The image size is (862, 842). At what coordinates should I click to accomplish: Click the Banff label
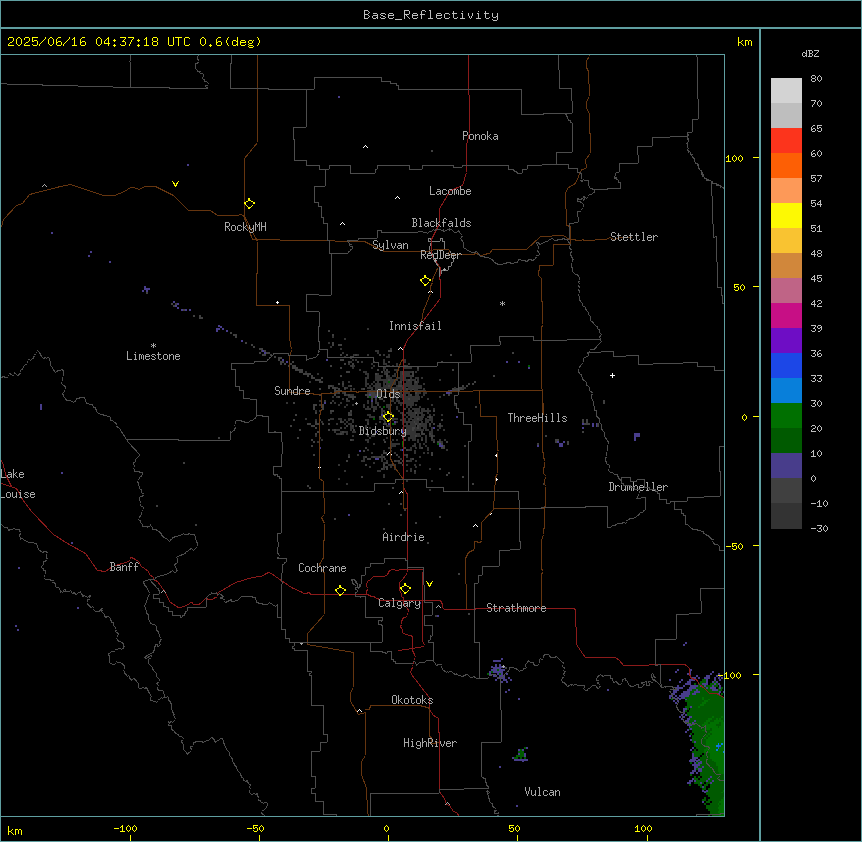(124, 567)
